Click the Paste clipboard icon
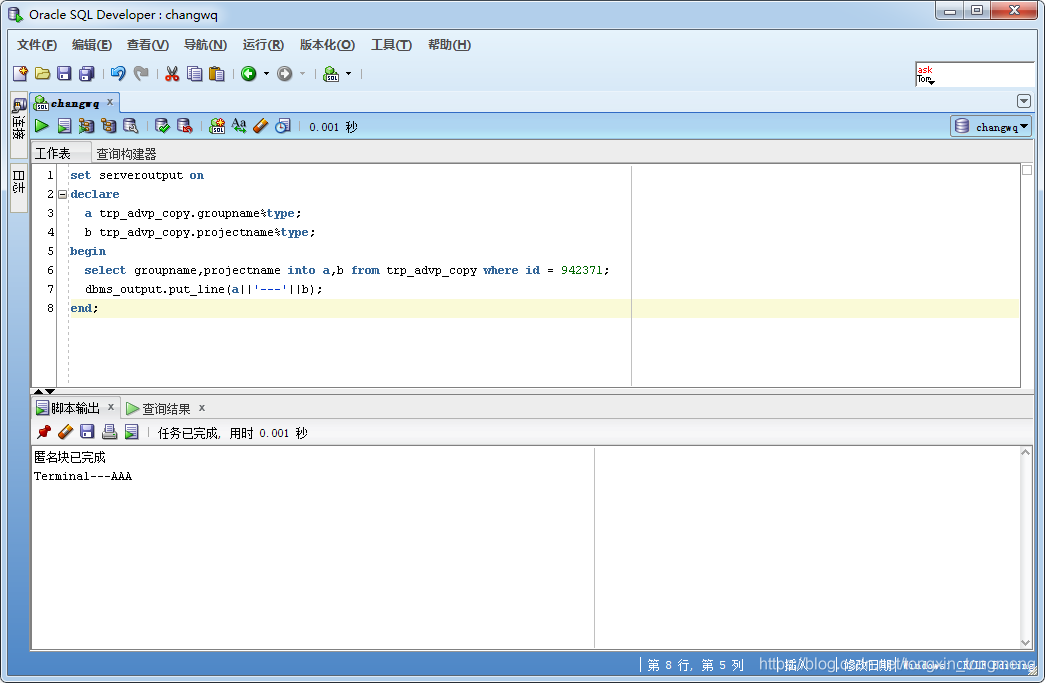This screenshot has width=1045, height=683. [217, 73]
